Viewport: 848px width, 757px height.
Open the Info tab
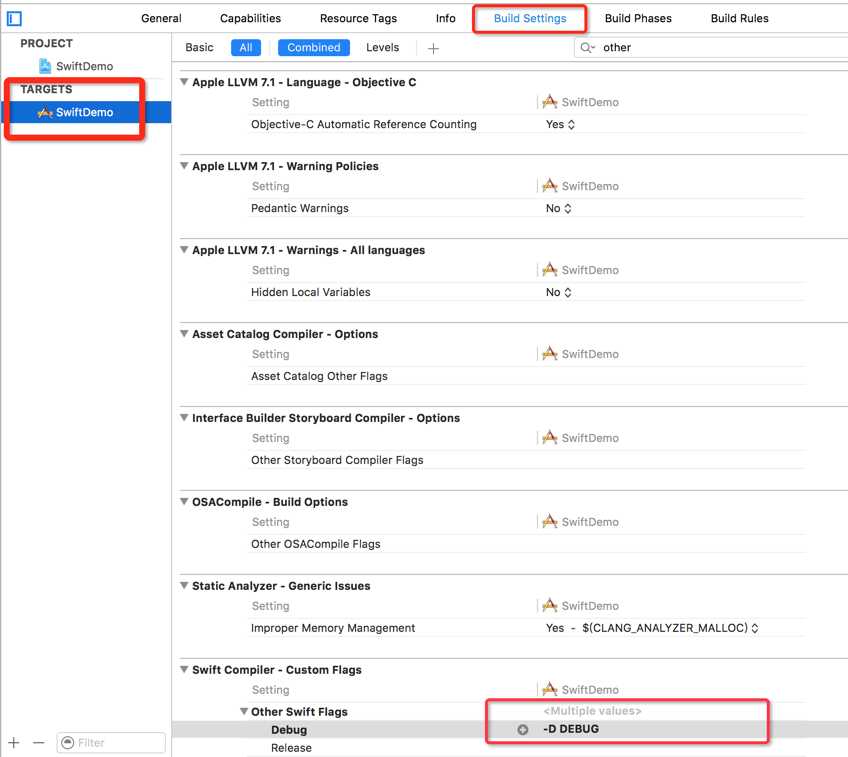446,18
